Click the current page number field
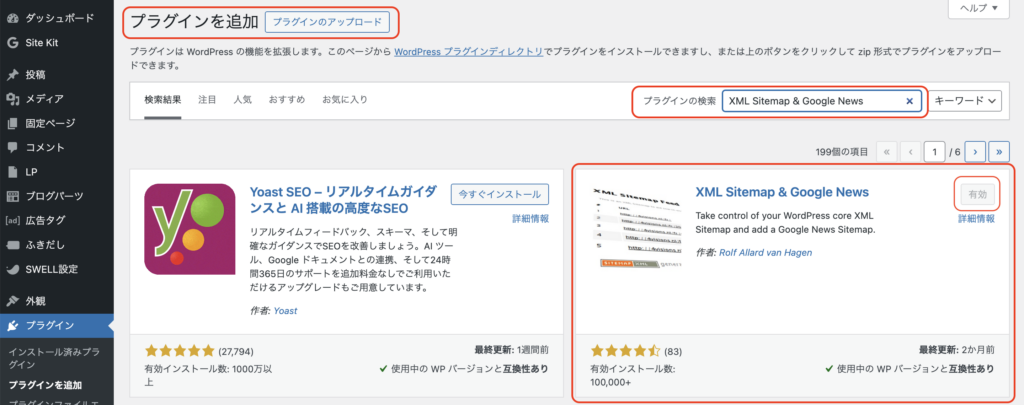This screenshot has height=405, width=1024. point(935,152)
